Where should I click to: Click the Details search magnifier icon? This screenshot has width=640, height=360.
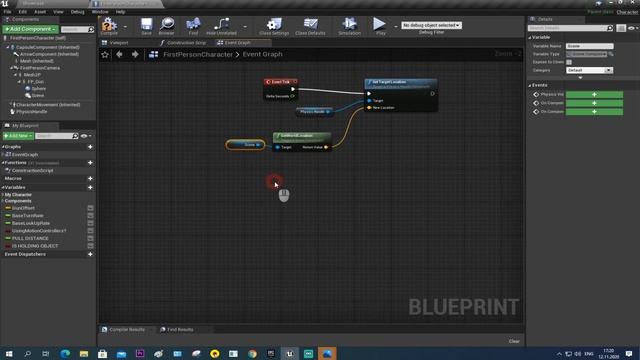coord(610,28)
